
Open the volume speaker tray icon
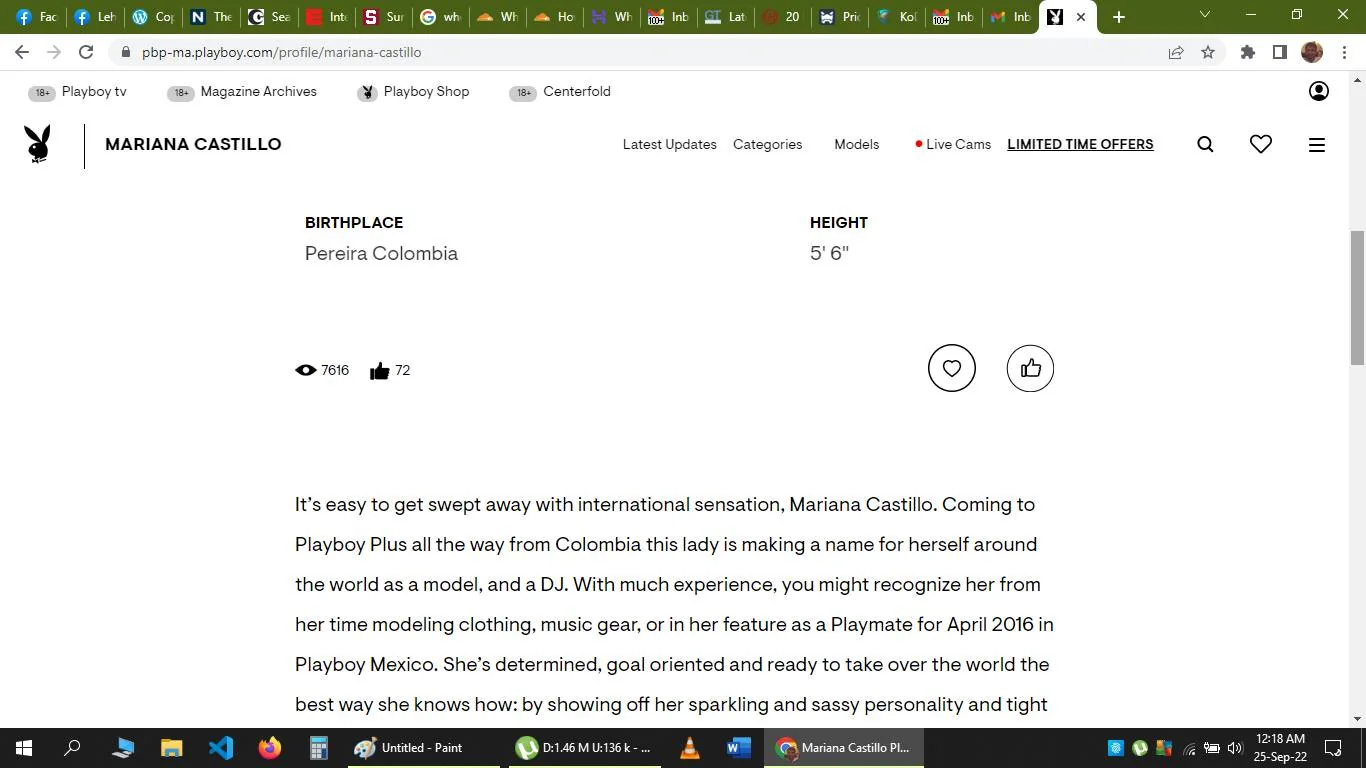1235,748
